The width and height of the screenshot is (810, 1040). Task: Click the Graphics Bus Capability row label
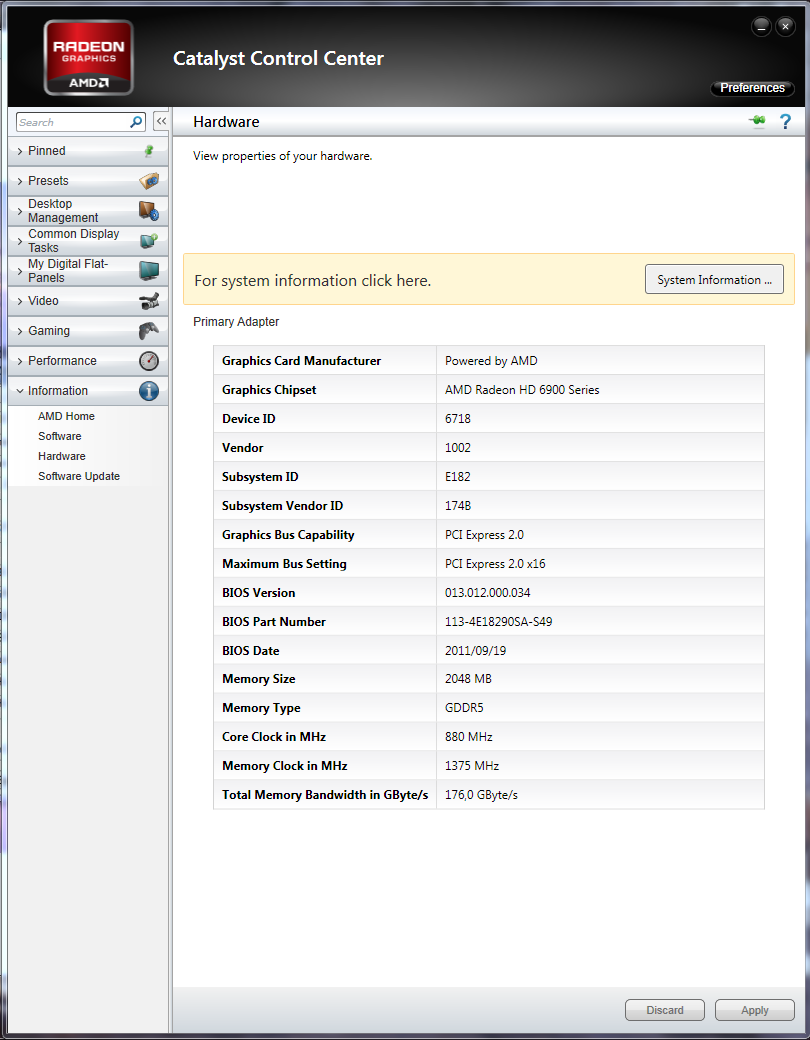tap(288, 535)
